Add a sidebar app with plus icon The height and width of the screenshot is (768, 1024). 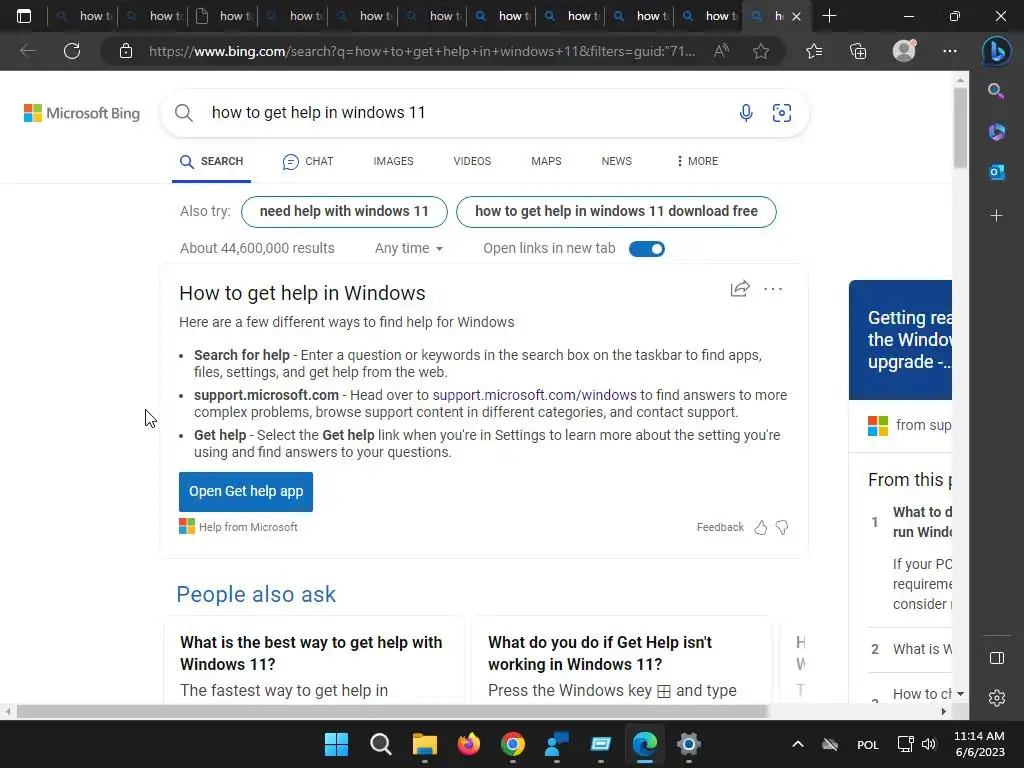(x=997, y=215)
